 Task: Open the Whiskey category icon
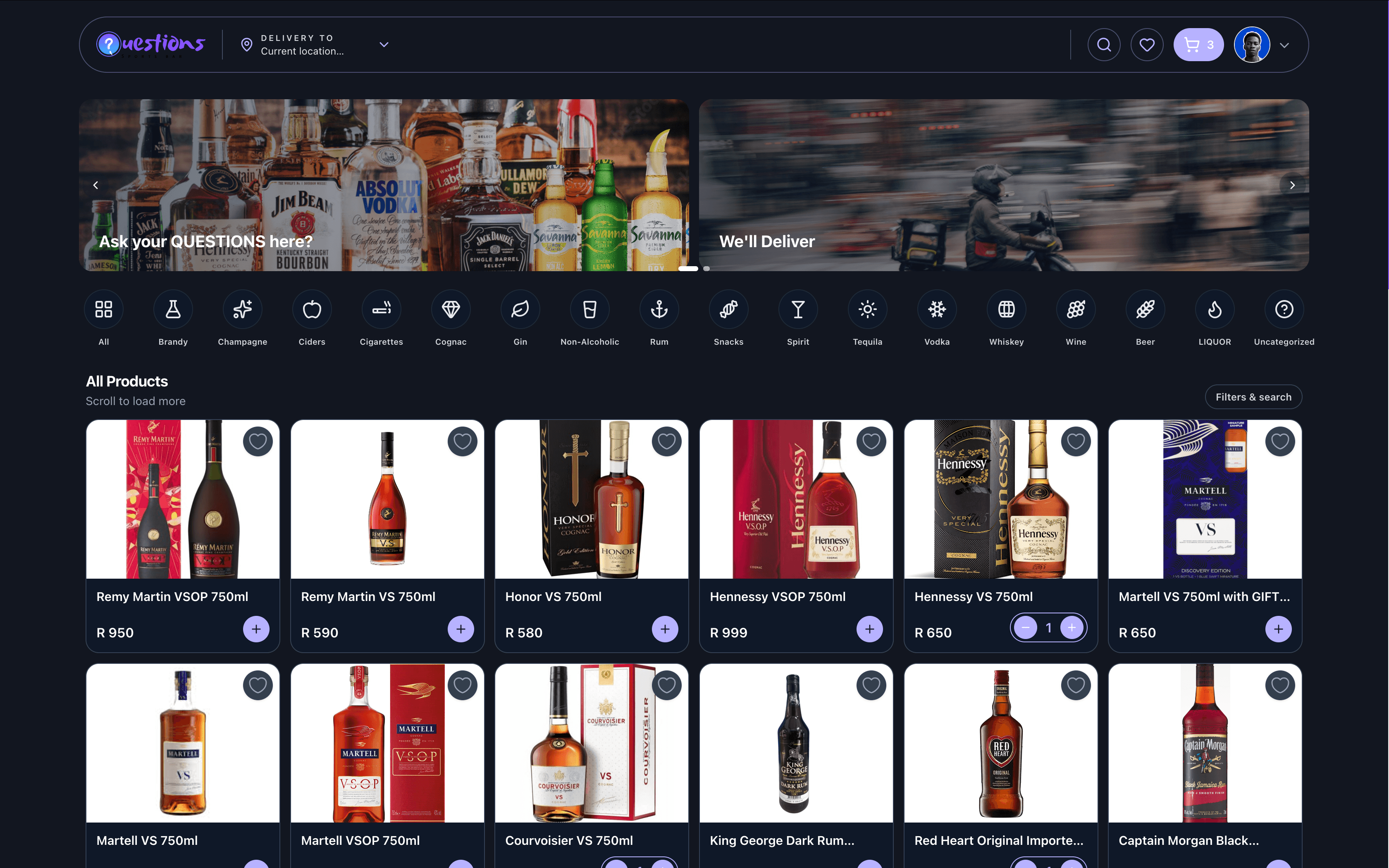pyautogui.click(x=1007, y=310)
